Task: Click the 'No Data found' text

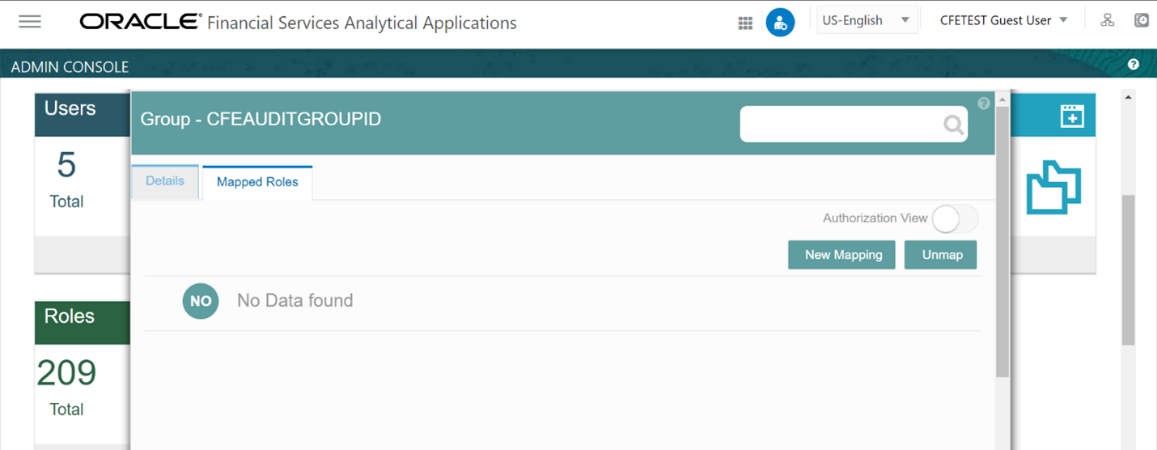Action: click(x=295, y=300)
